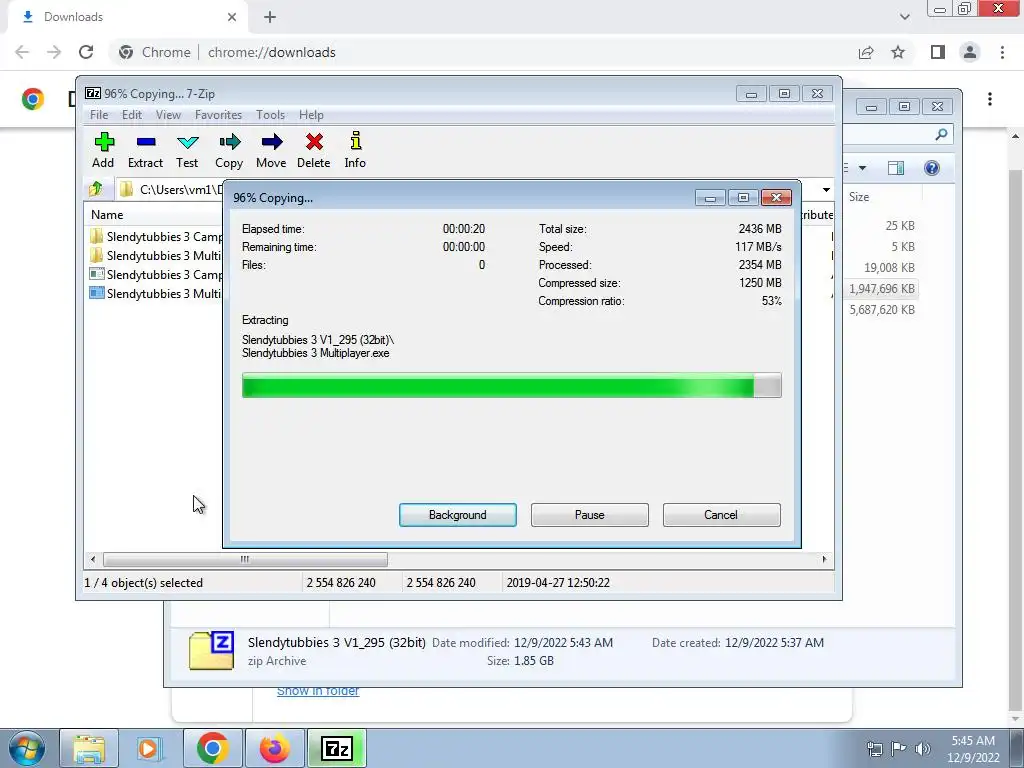Open the volume speaker tray icon
Viewport: 1024px width, 768px height.
click(923, 748)
